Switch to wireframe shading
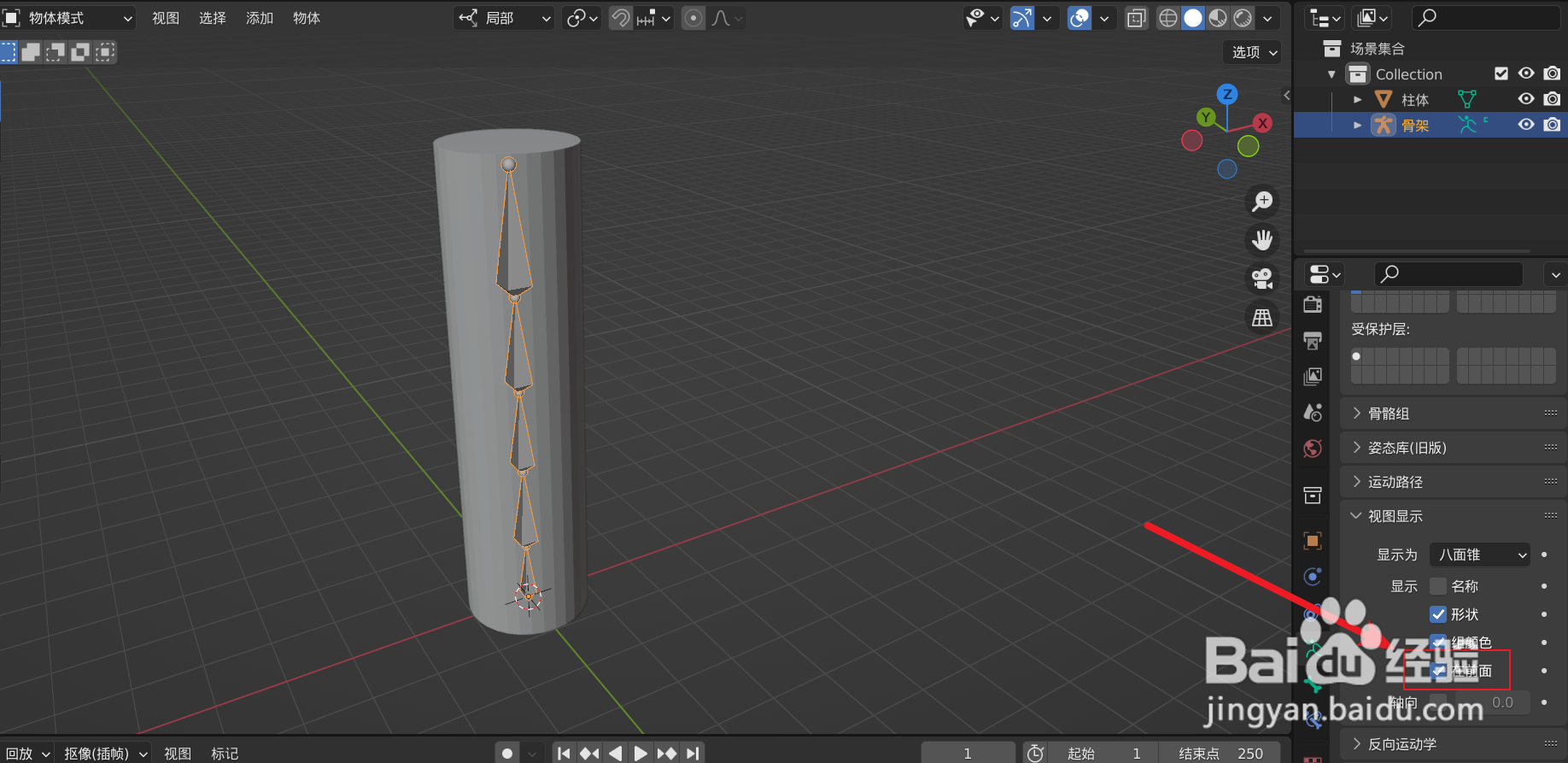This screenshot has height=763, width=1568. point(1168,18)
